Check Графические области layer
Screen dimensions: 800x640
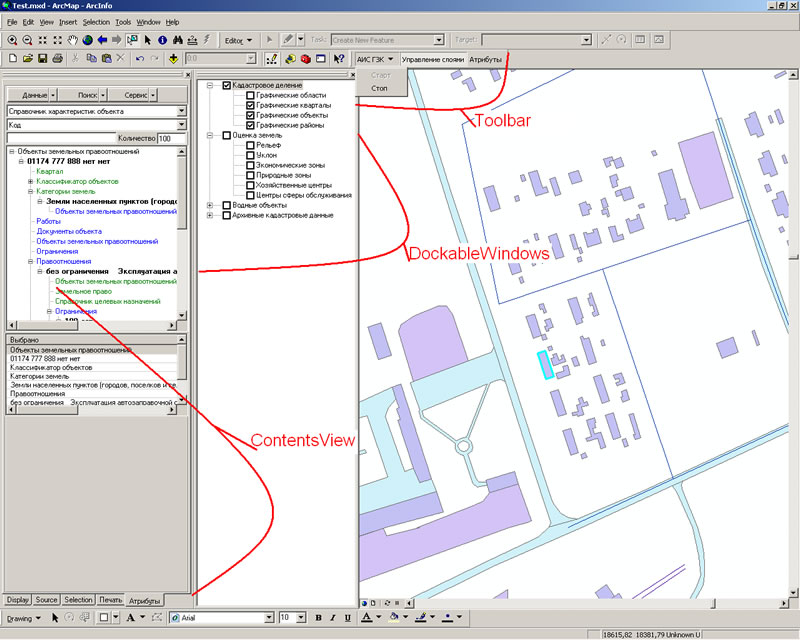coord(250,95)
